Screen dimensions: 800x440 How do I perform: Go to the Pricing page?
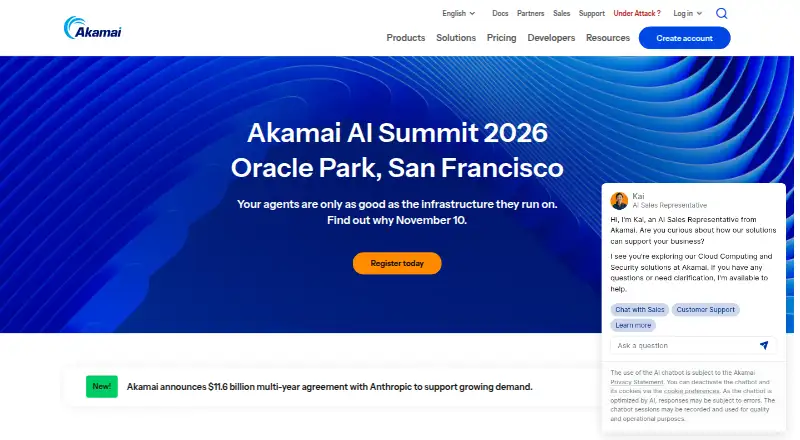pyautogui.click(x=501, y=38)
